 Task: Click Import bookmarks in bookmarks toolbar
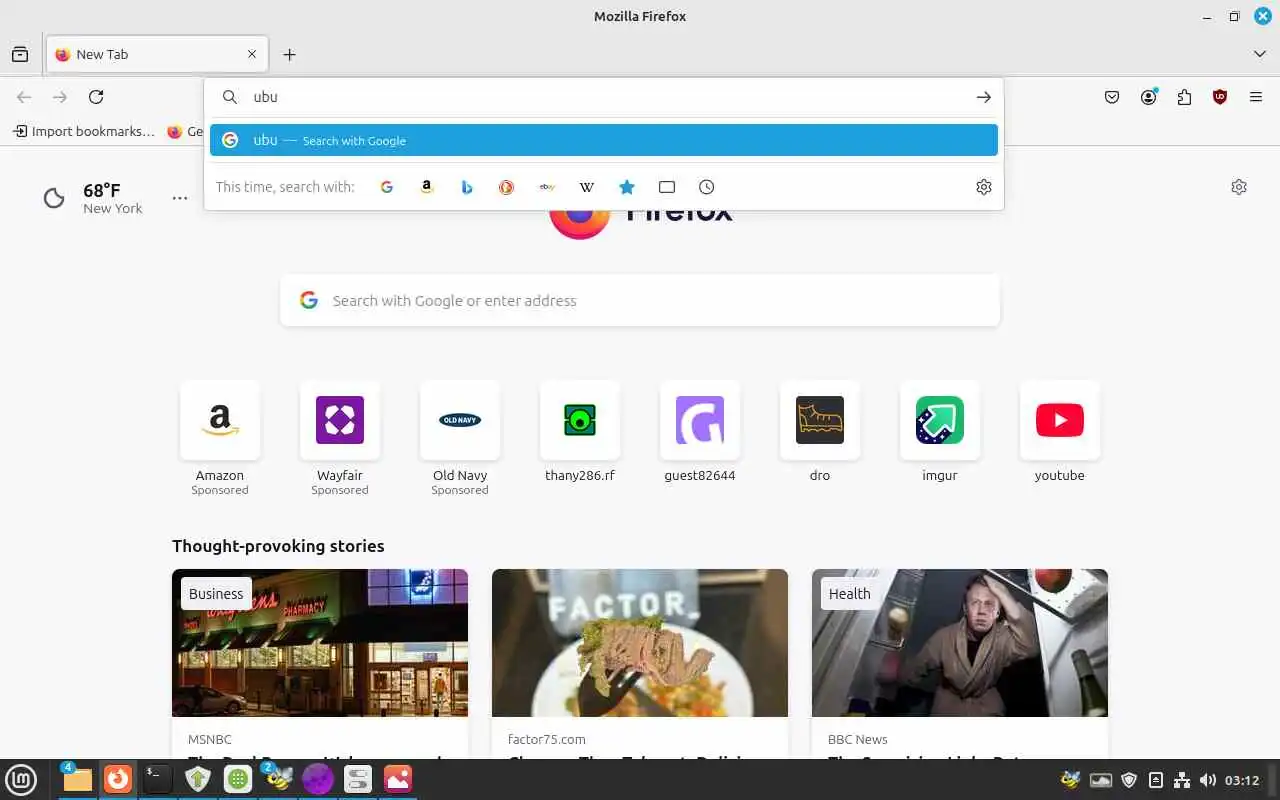click(84, 131)
